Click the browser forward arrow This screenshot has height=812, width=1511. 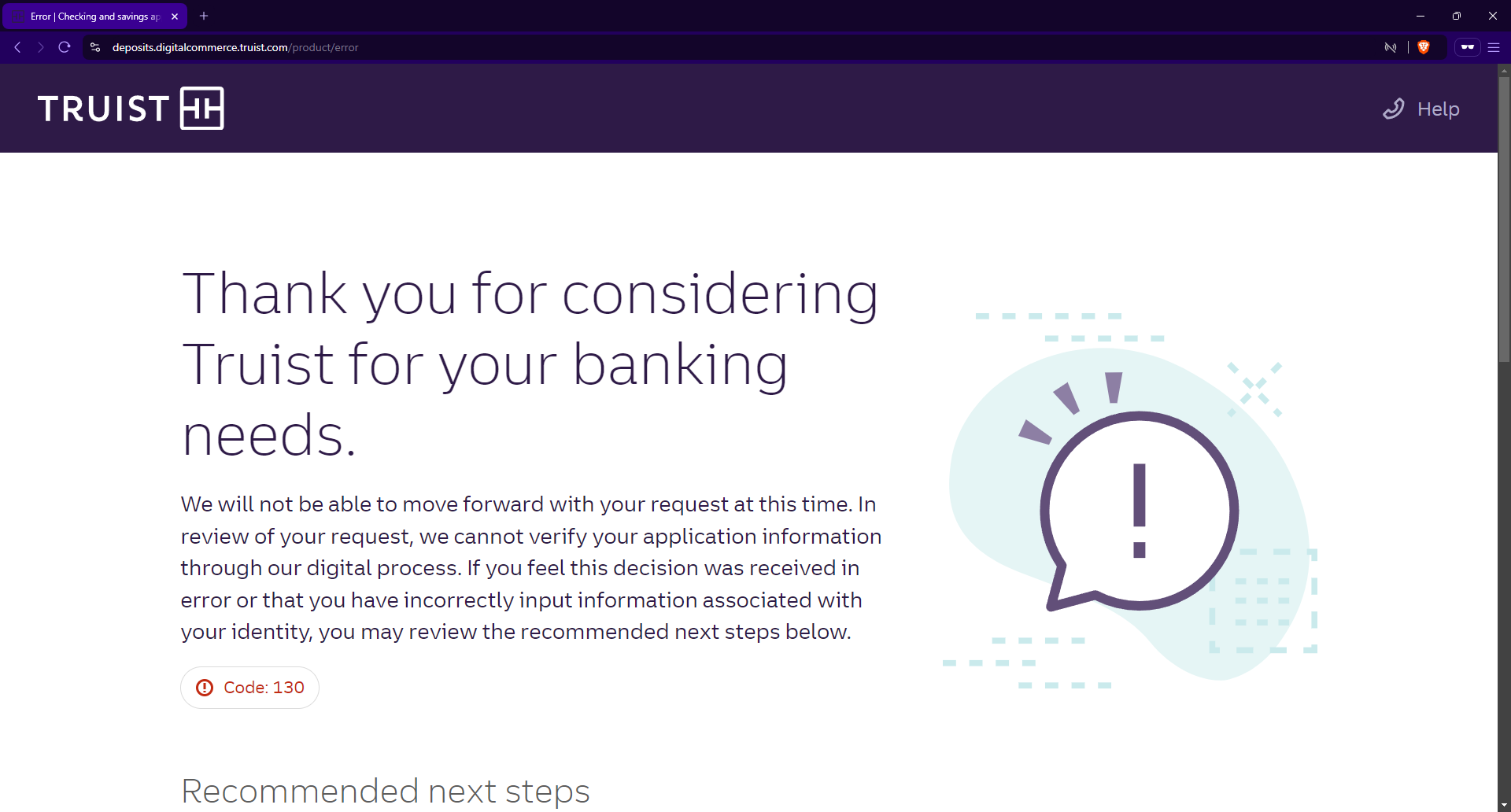coord(41,47)
